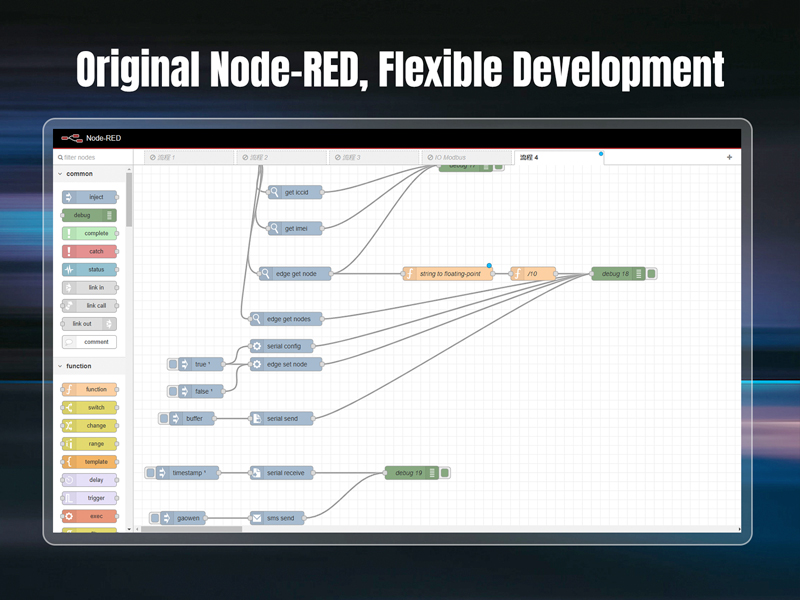Select the 流程 4 tab
Image resolution: width=800 pixels, height=600 pixels.
[559, 158]
